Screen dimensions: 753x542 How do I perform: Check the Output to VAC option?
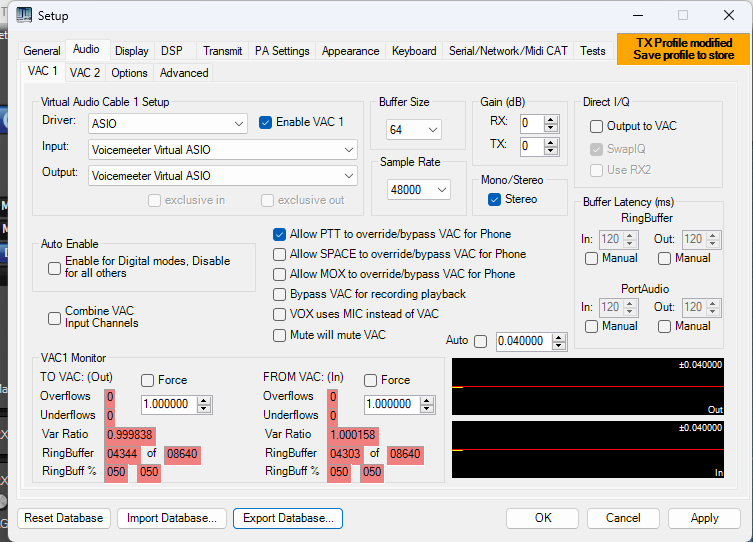click(596, 126)
